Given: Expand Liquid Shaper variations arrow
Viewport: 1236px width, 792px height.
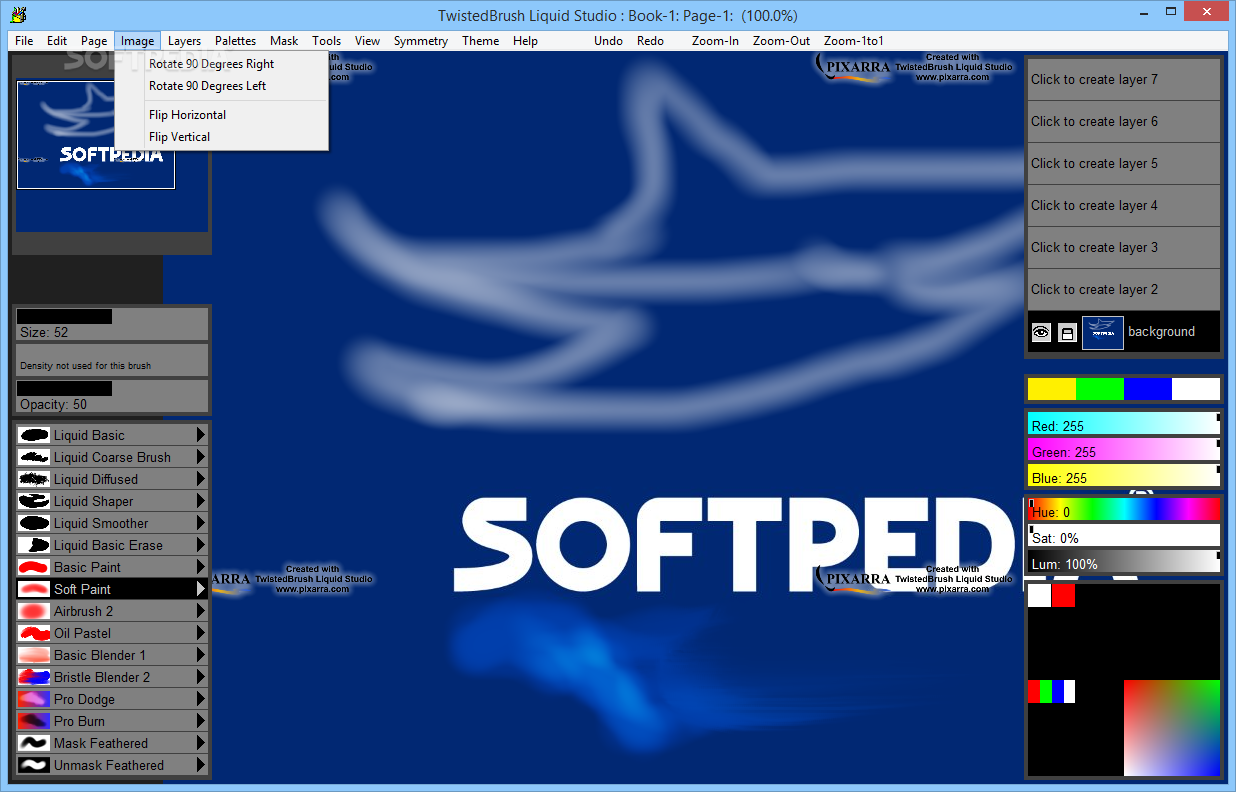Looking at the screenshot, I should [x=201, y=501].
